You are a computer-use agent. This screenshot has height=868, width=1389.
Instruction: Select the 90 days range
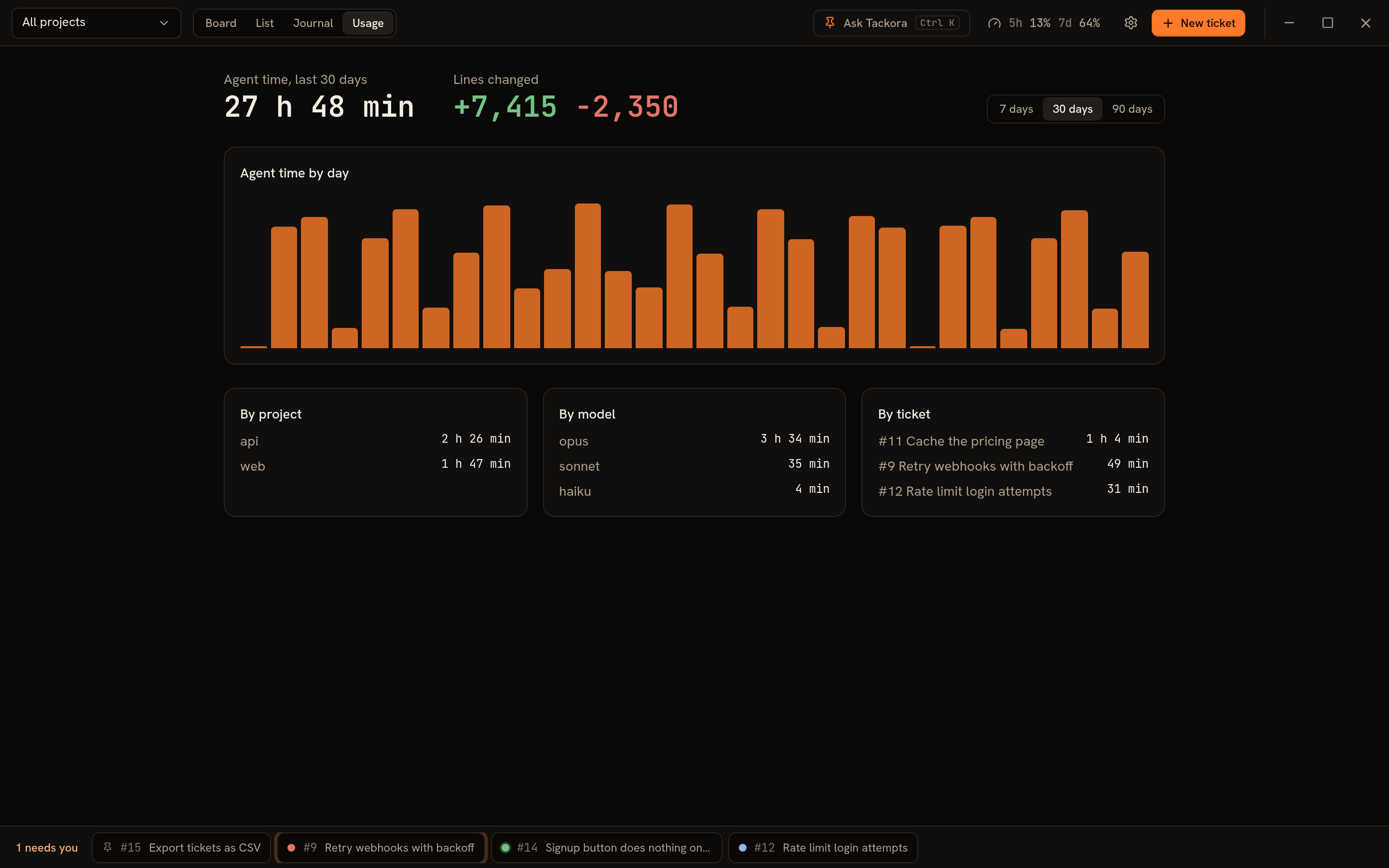click(x=1132, y=109)
